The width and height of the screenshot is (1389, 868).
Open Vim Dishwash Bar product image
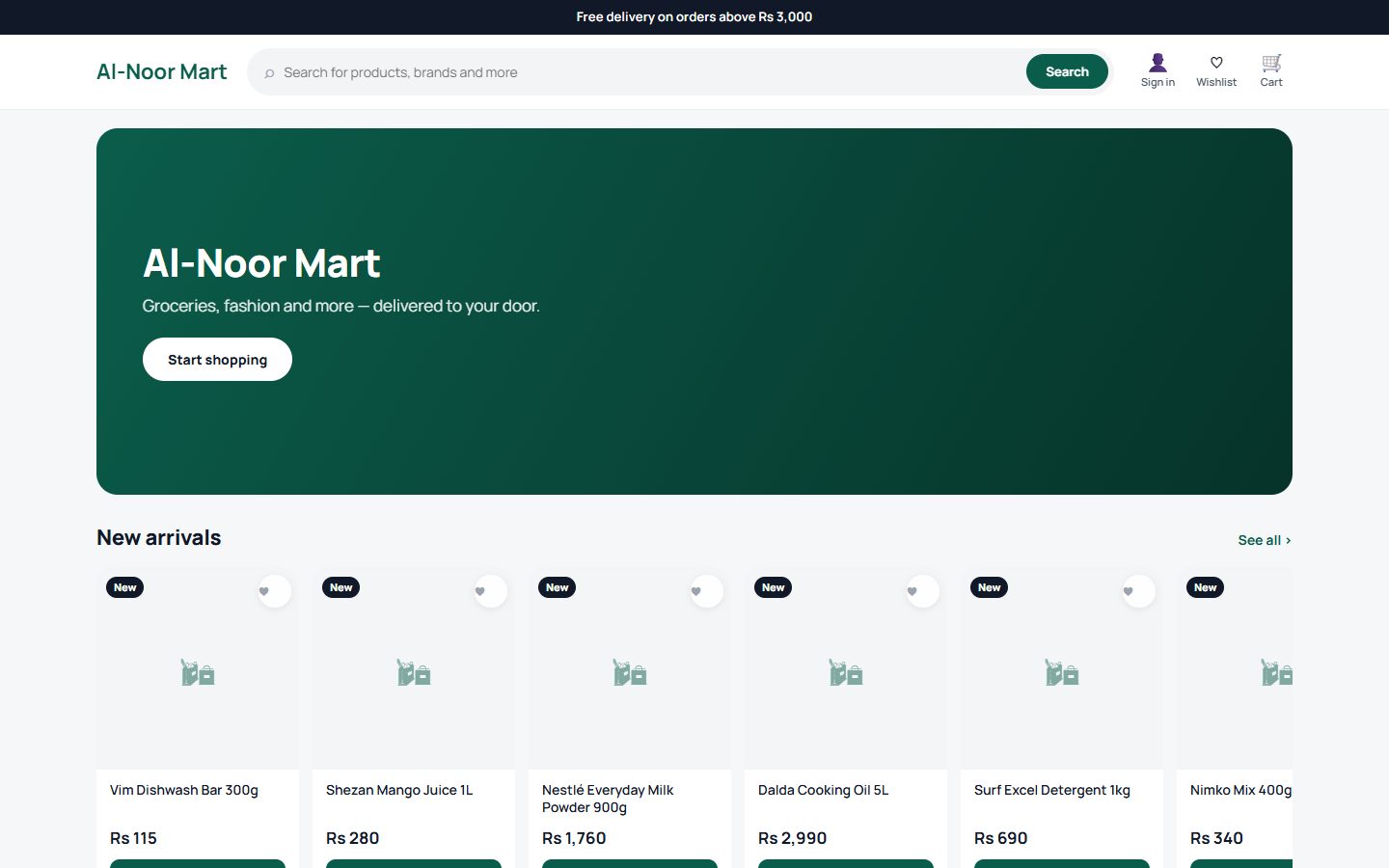(x=198, y=668)
